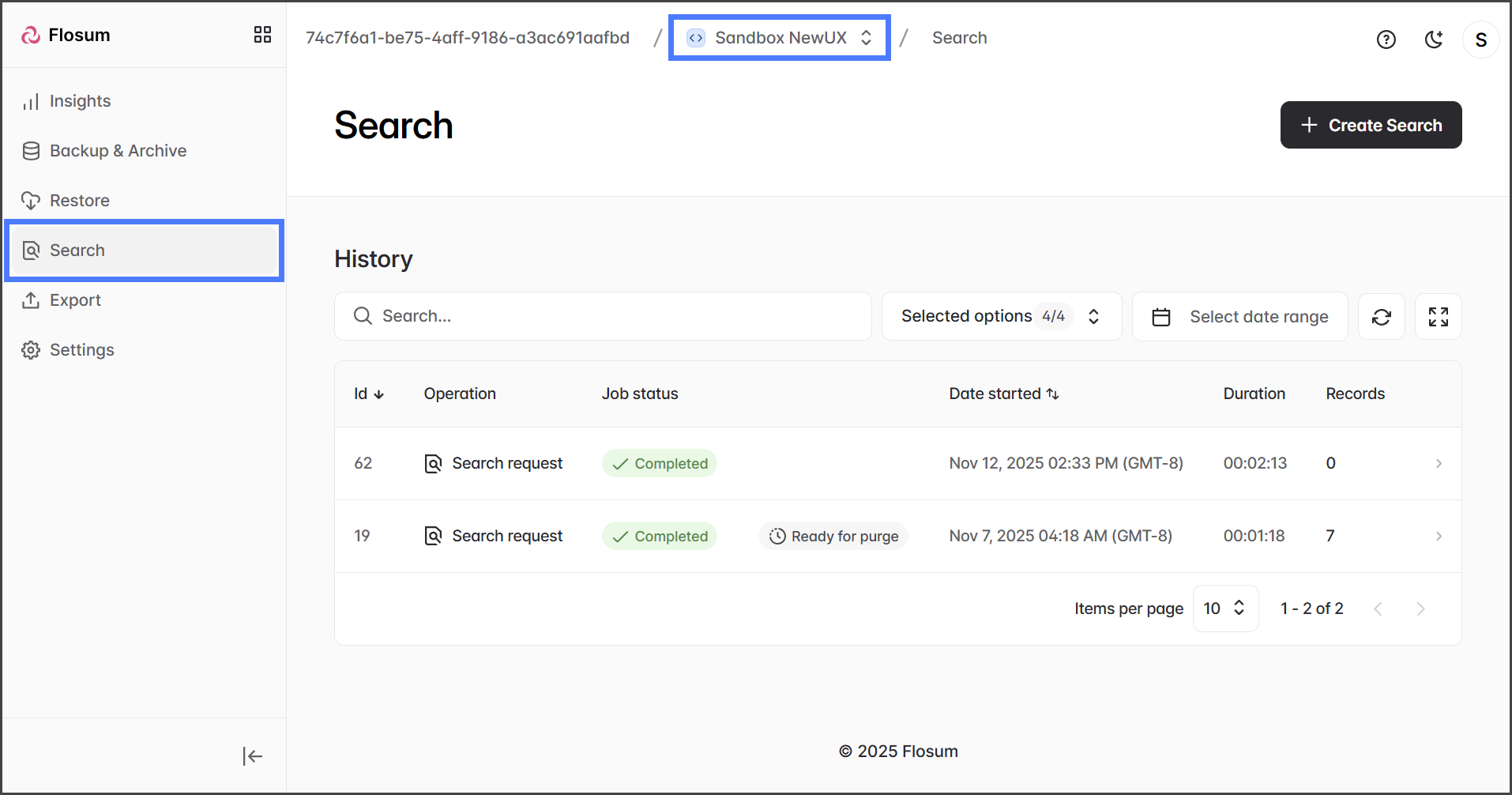The width and height of the screenshot is (1512, 795).
Task: Expand History table to fullscreen
Action: [x=1438, y=317]
